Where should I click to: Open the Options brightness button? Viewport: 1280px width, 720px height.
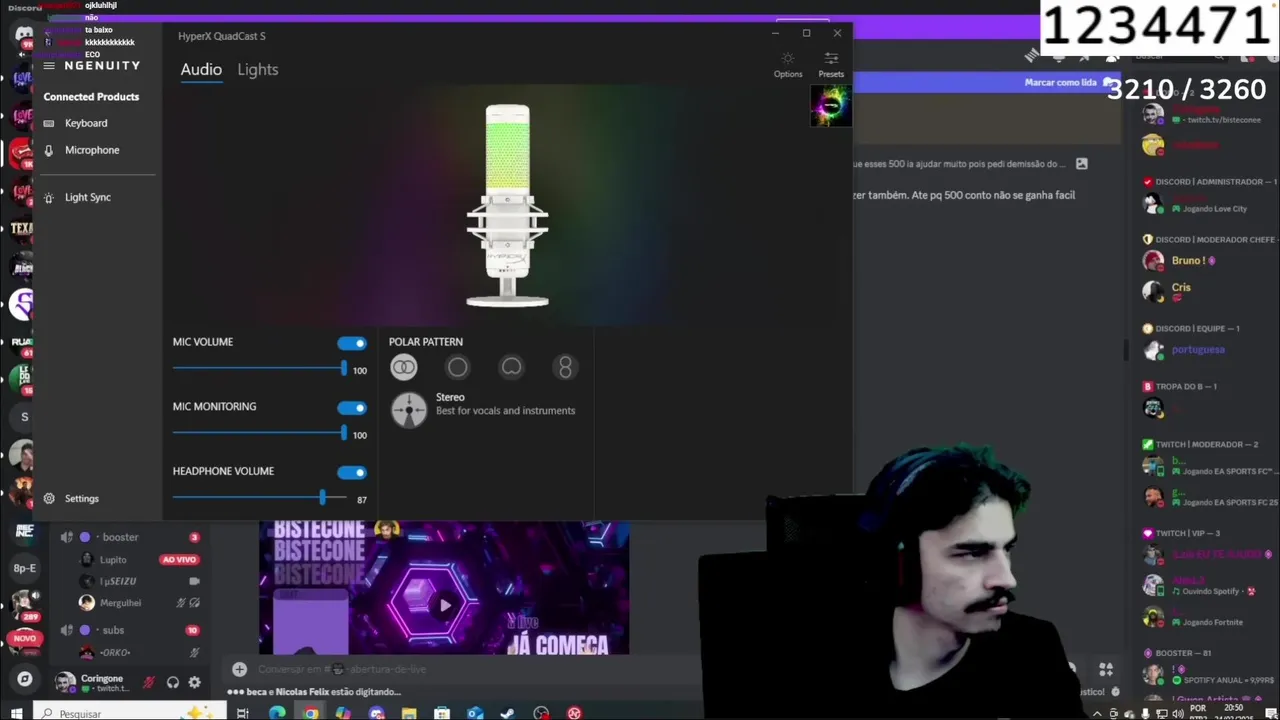(788, 64)
